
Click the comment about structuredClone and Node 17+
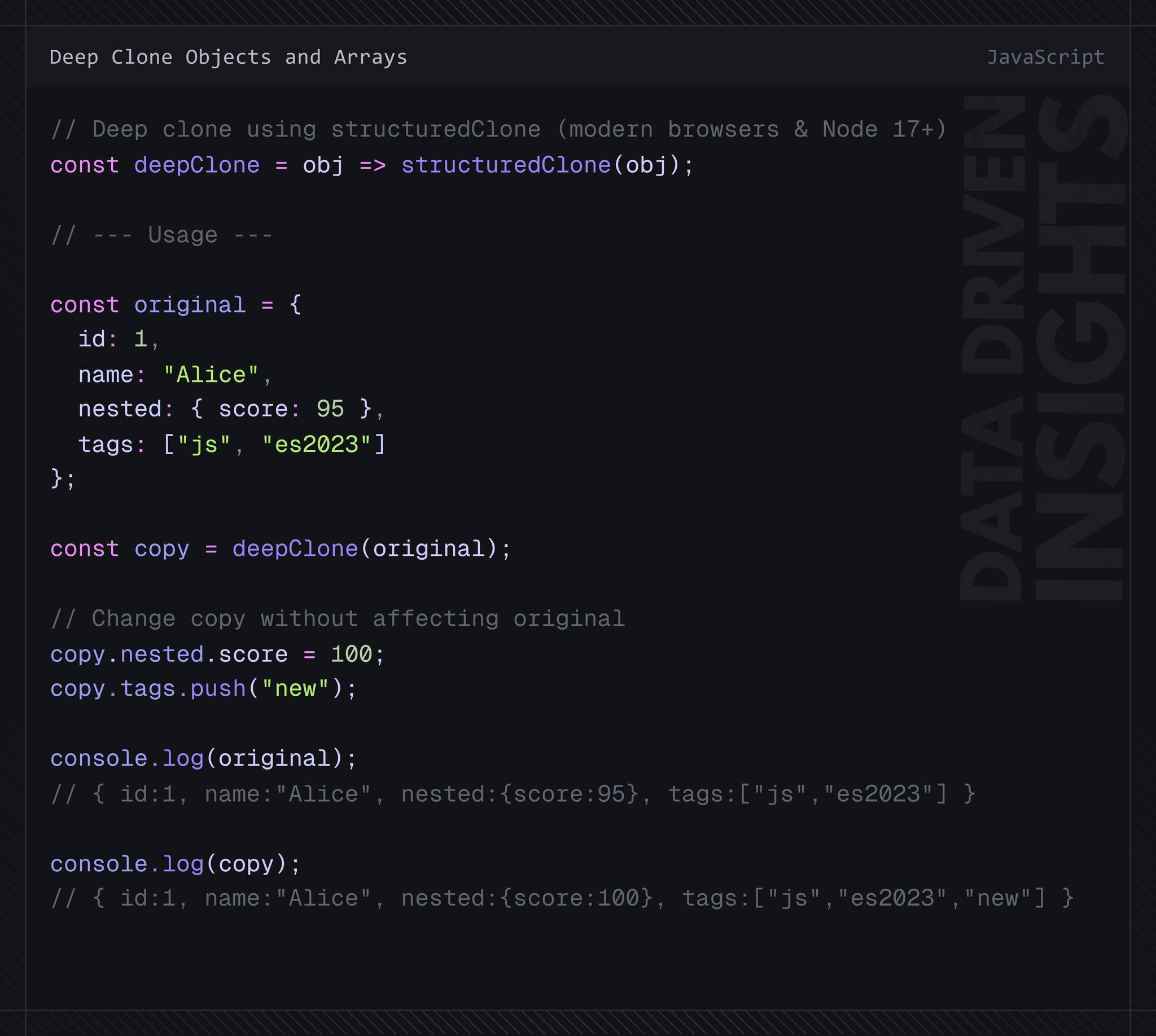(x=498, y=130)
